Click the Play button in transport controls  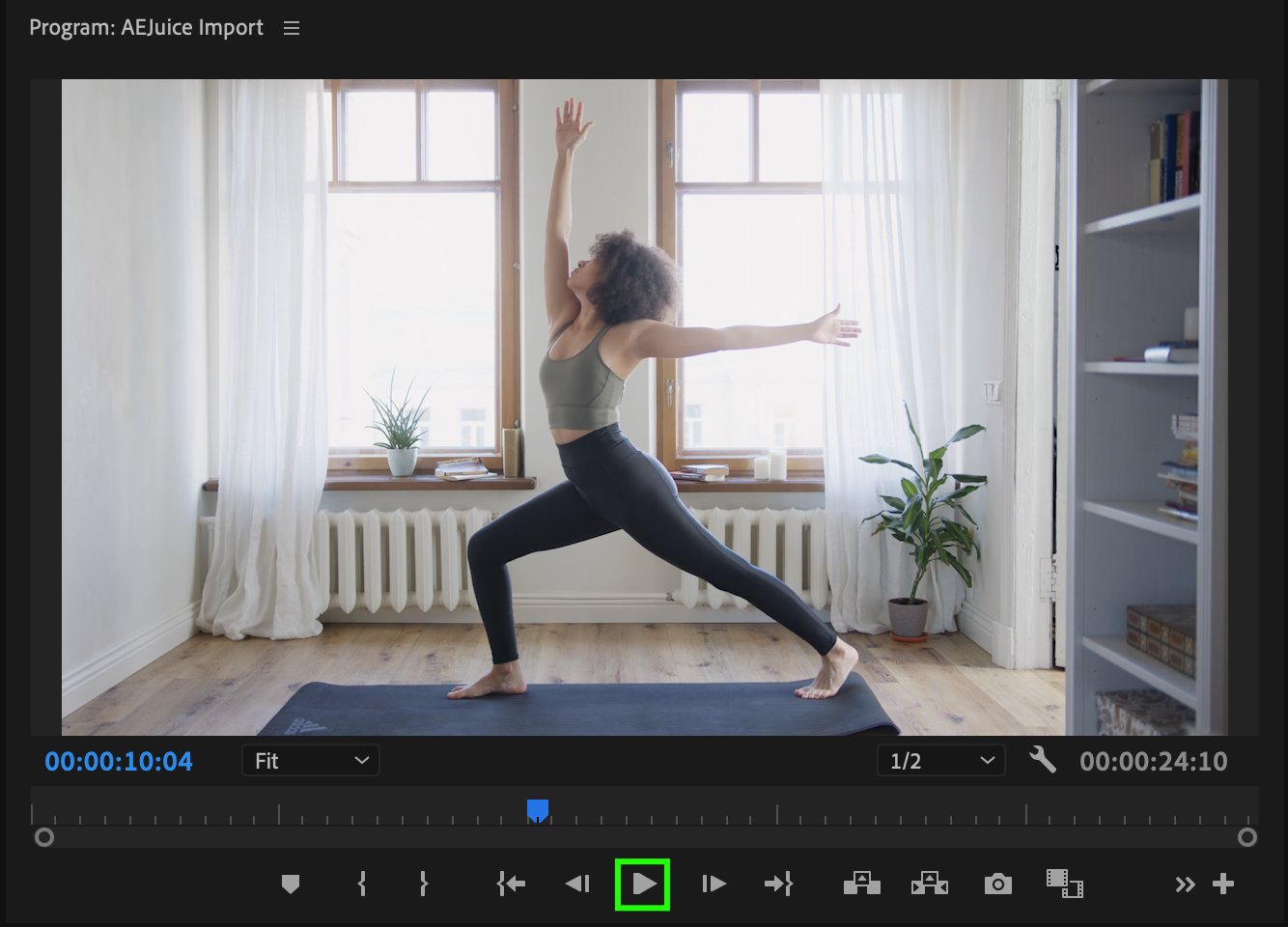643,884
